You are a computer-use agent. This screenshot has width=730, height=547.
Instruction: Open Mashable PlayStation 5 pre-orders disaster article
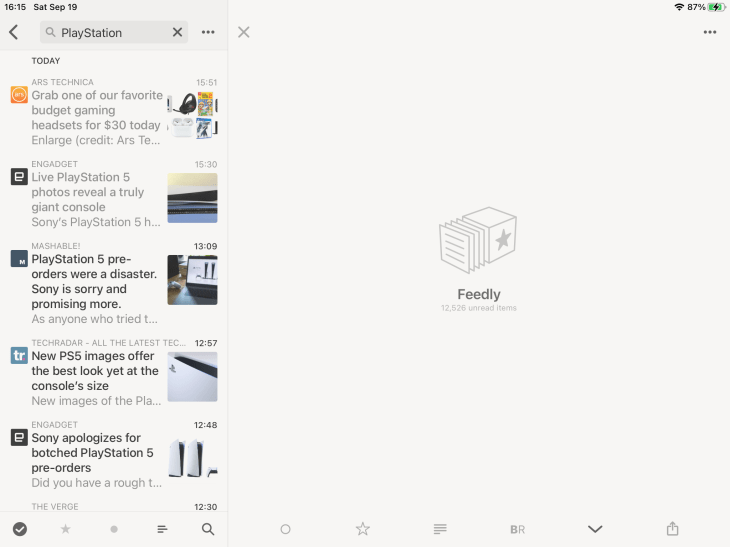pos(114,284)
